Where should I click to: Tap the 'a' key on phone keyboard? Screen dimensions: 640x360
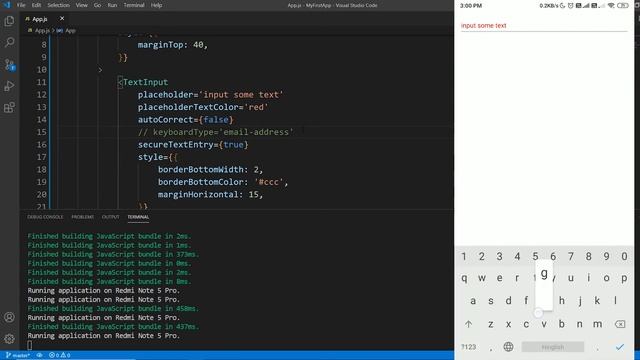[473, 301]
